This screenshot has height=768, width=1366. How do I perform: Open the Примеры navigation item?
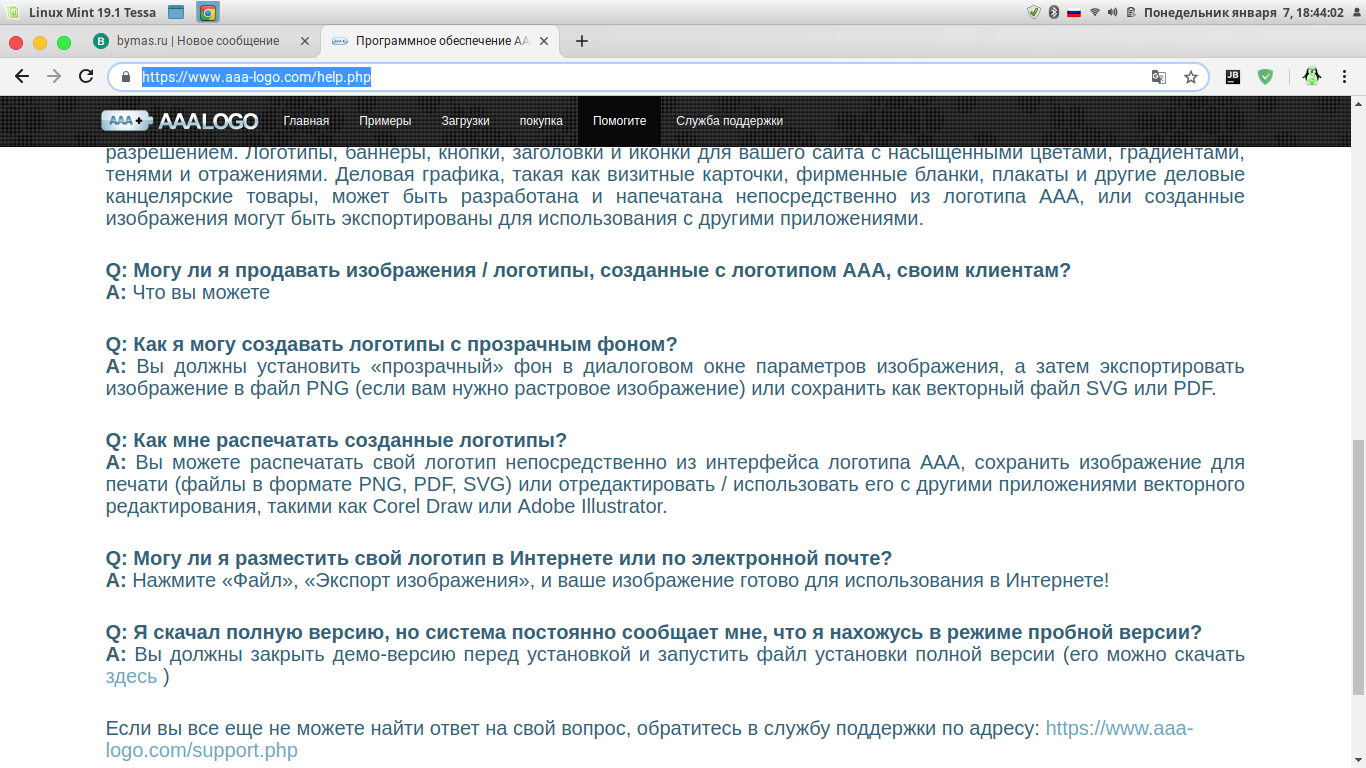pos(385,121)
